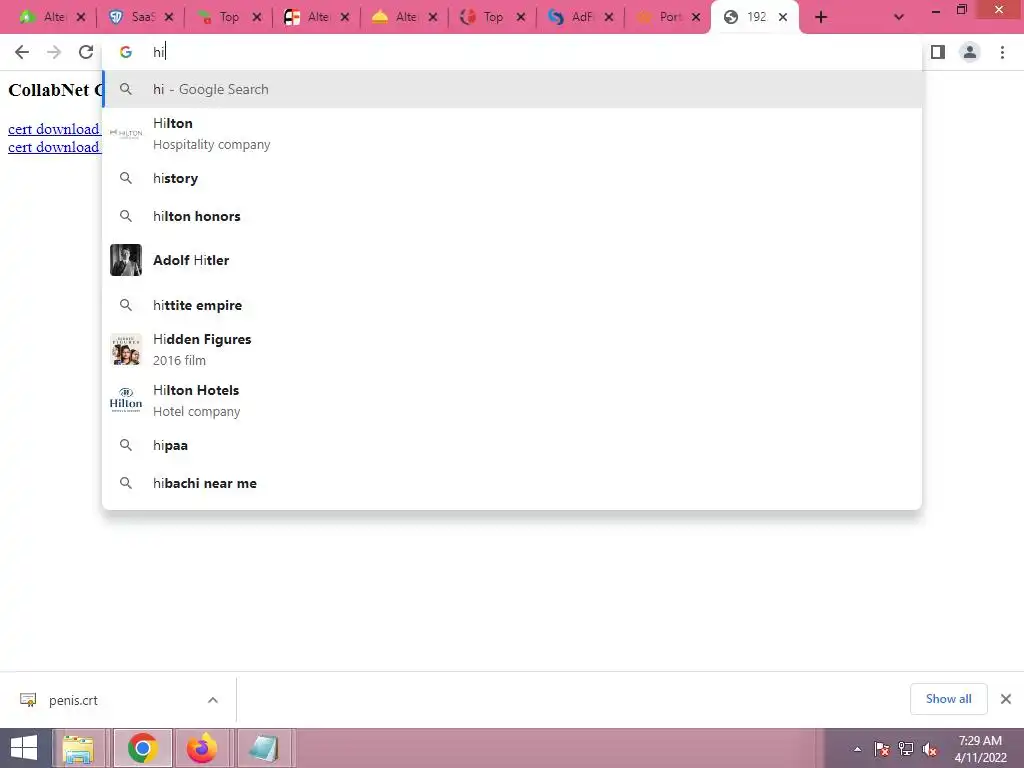
Task: Choose the 'hittite empire' suggestion
Action: pos(513,305)
